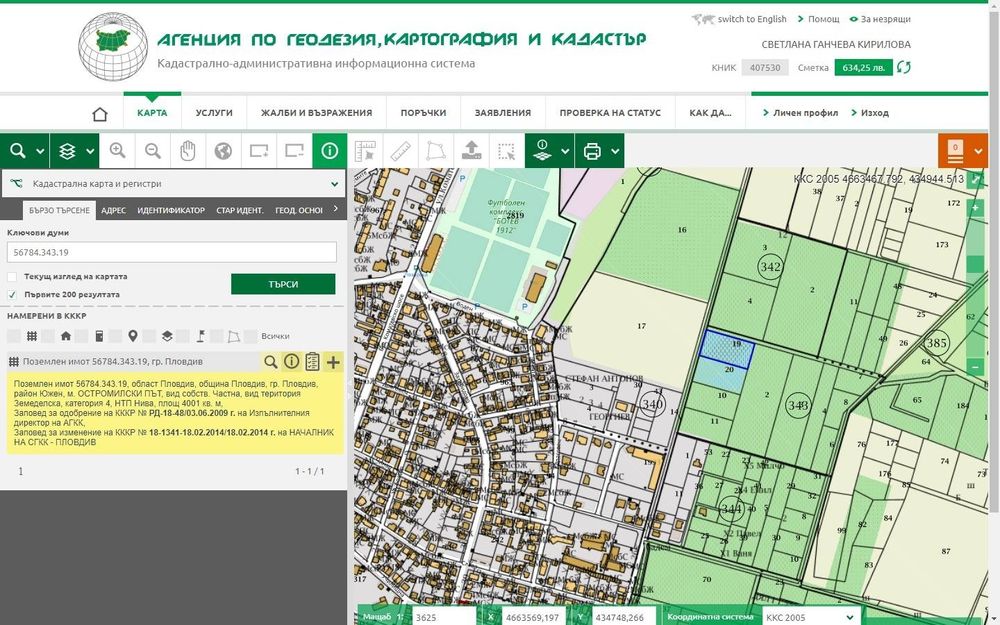The height and width of the screenshot is (625, 1000).
Task: Open the 'ПОРЪЧКИ' menu item
Action: [x=423, y=113]
